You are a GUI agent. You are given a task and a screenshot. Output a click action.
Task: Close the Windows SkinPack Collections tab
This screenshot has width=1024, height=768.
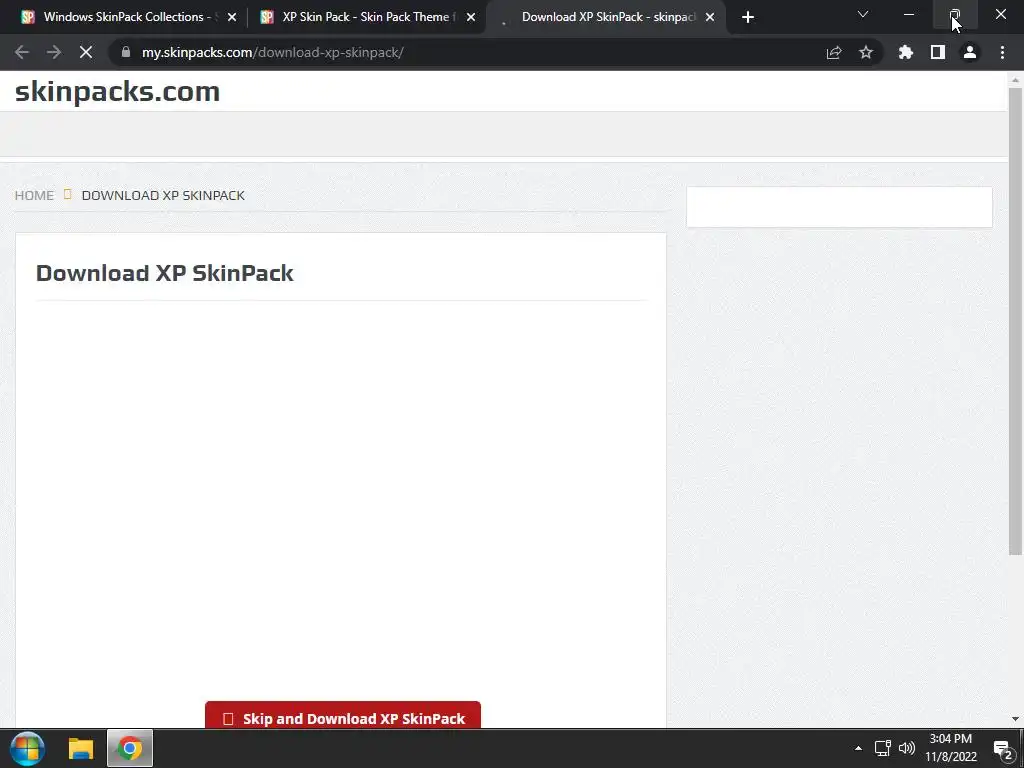click(x=232, y=17)
